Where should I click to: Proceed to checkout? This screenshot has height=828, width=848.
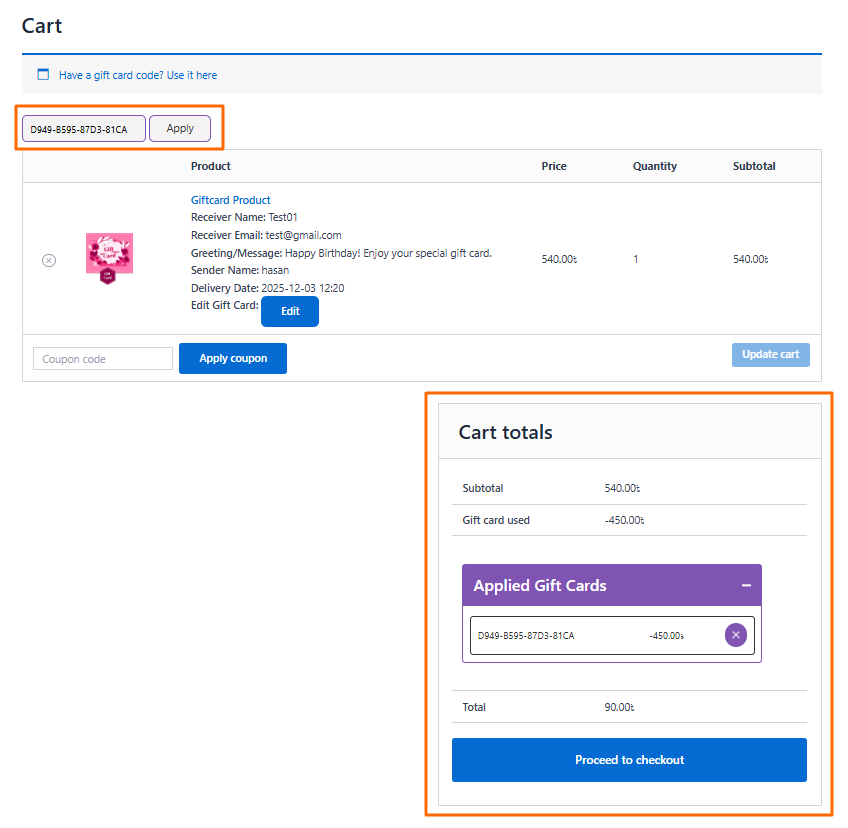629,760
